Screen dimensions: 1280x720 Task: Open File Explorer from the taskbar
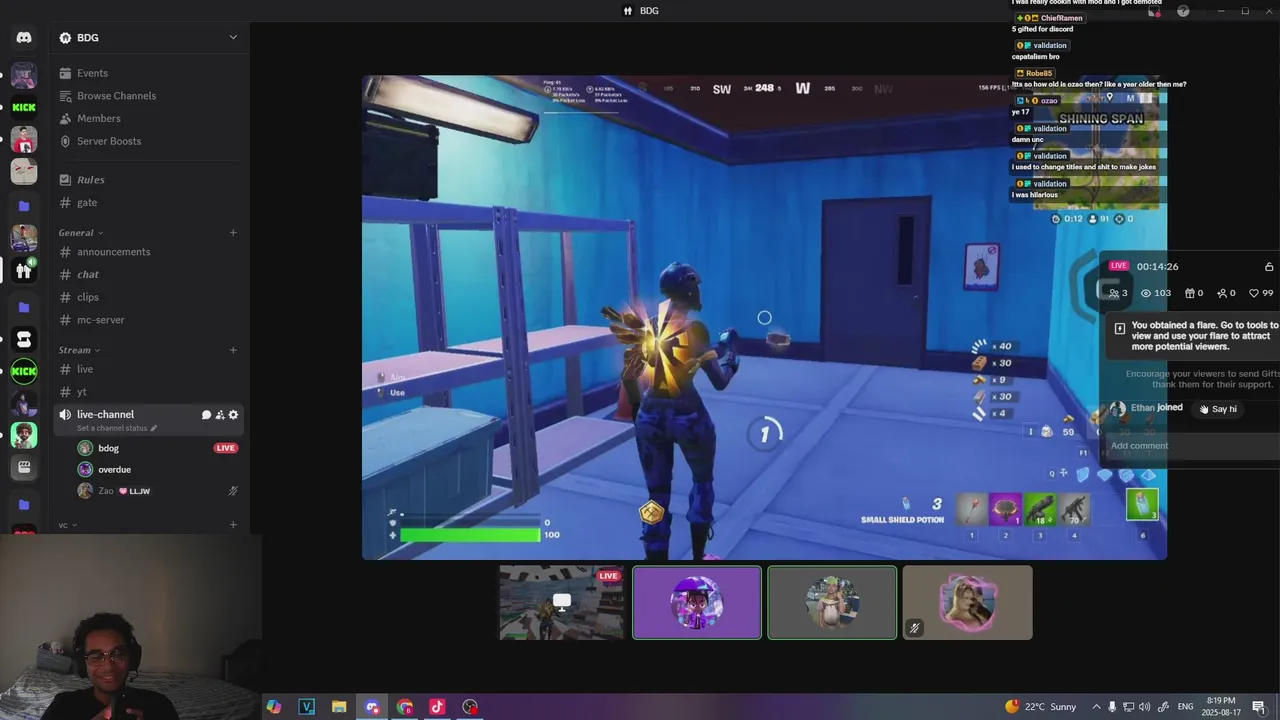coord(339,707)
